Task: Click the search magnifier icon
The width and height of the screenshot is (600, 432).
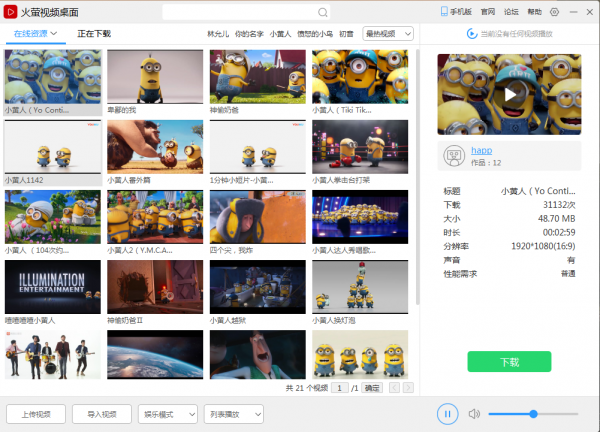Action: point(323,13)
